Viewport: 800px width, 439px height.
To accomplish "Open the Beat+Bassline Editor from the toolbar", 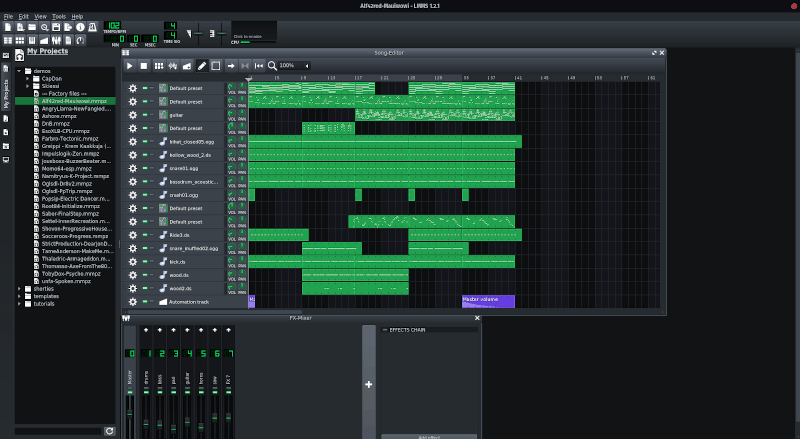I will [20, 40].
